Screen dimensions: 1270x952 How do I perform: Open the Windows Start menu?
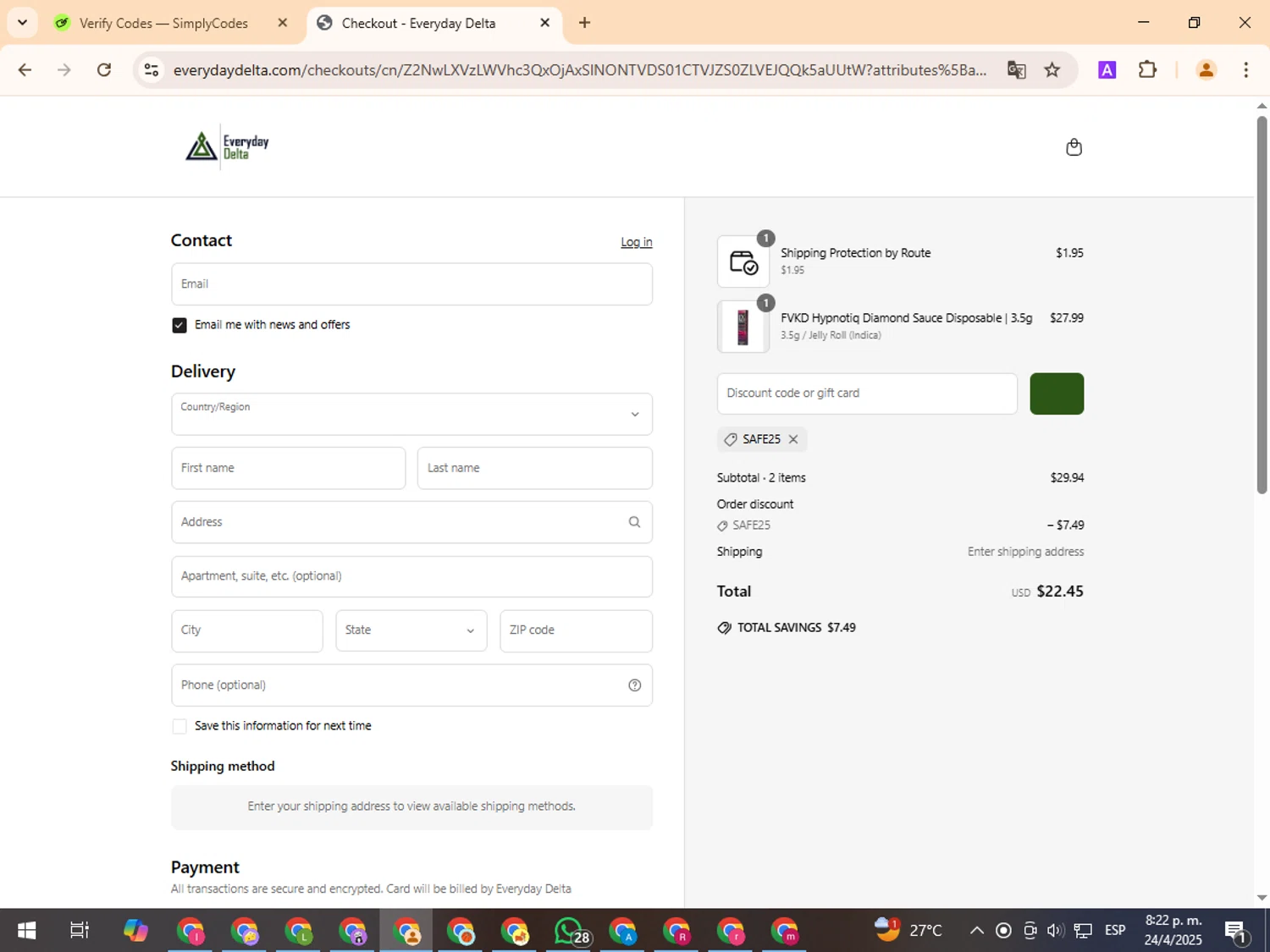26,931
